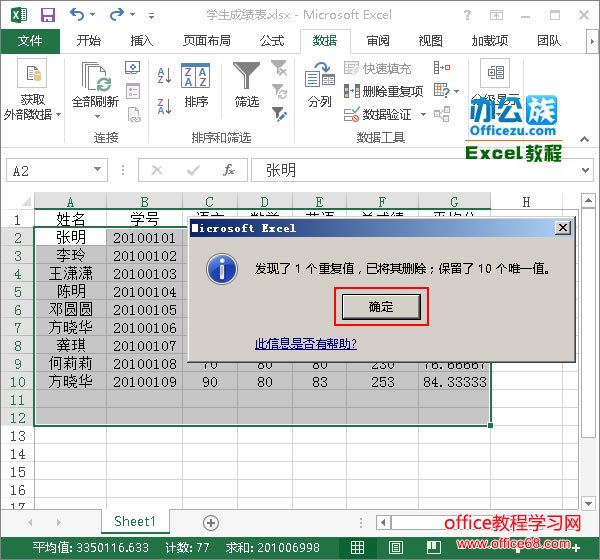This screenshot has width=600, height=560.
Task: Collapse the ribbon with the up chevron
Action: point(584,139)
